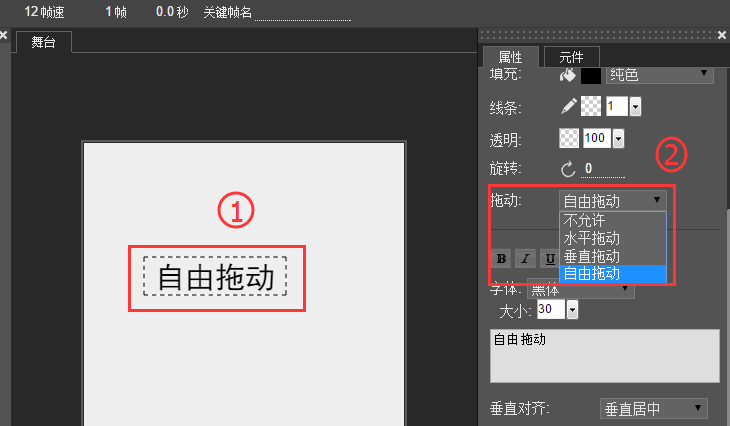Viewport: 730px width, 426px height.
Task: Select the 舞台 tab
Action: (44, 42)
